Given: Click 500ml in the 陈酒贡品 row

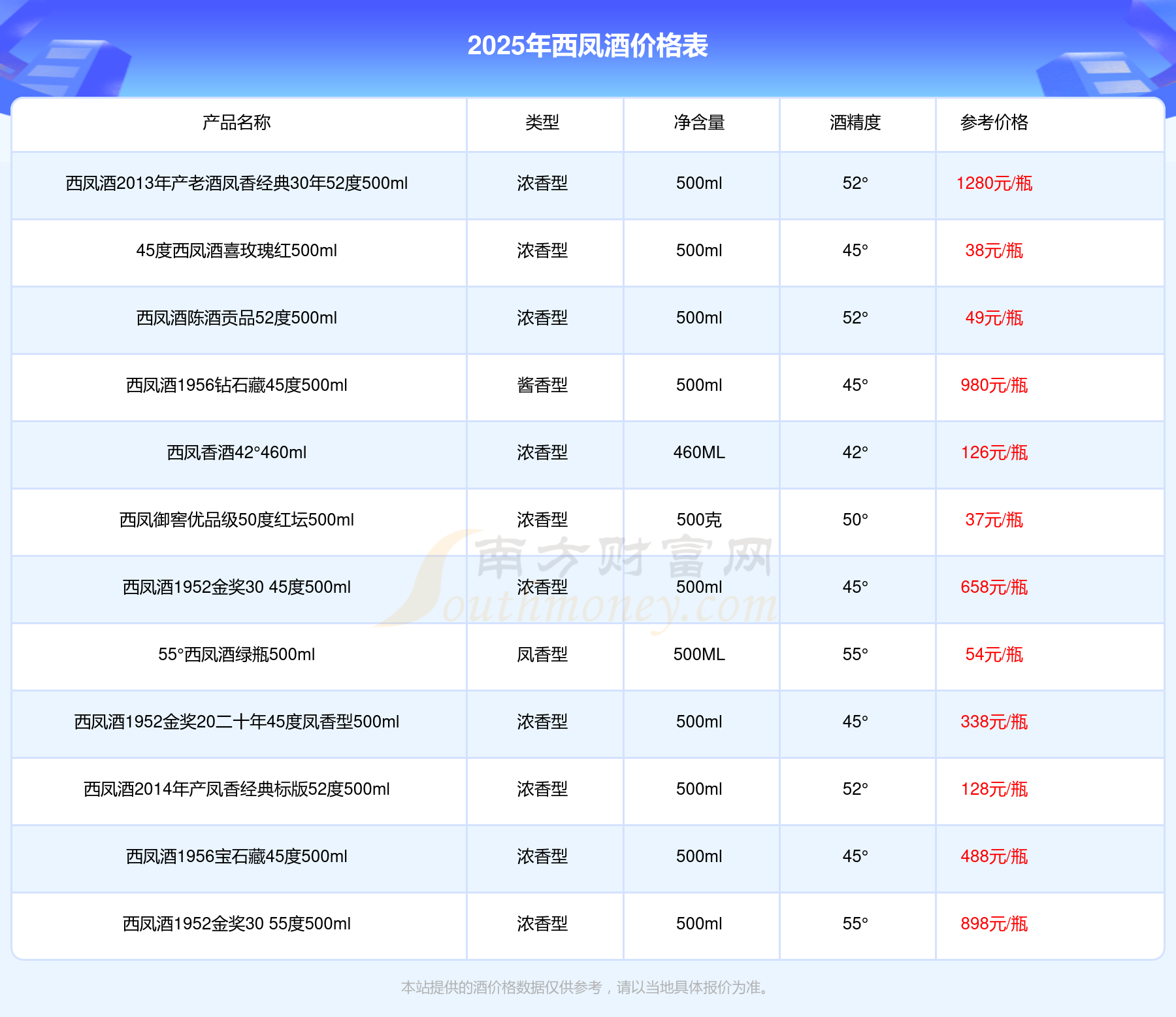Looking at the screenshot, I should click(699, 318).
